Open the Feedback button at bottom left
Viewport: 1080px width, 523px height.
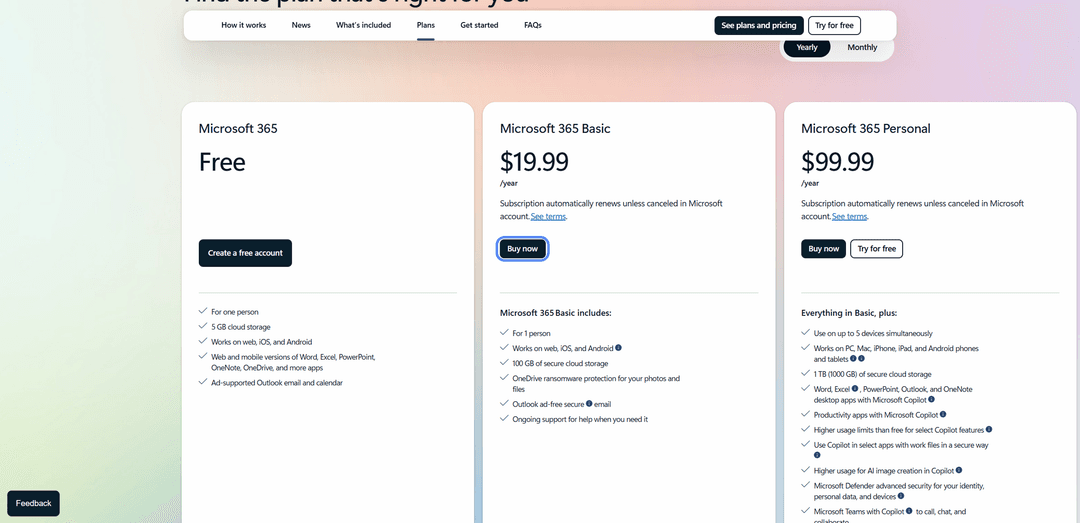point(34,503)
